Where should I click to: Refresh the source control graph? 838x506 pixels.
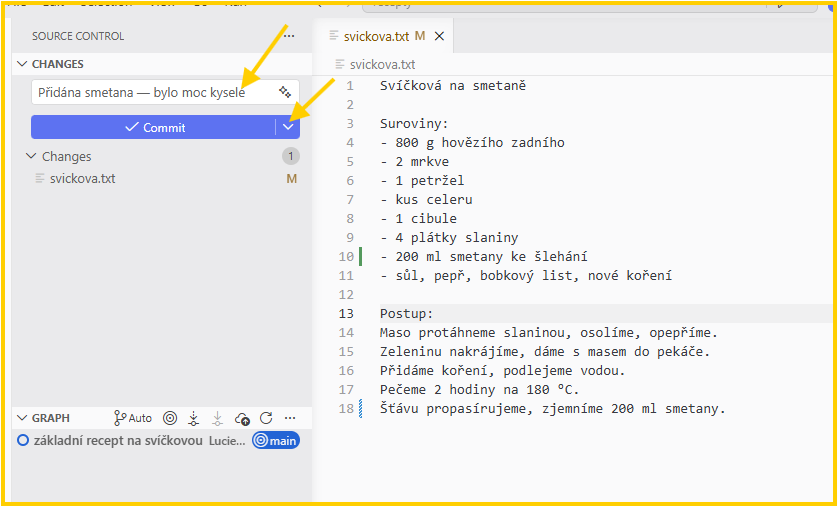pos(266,418)
